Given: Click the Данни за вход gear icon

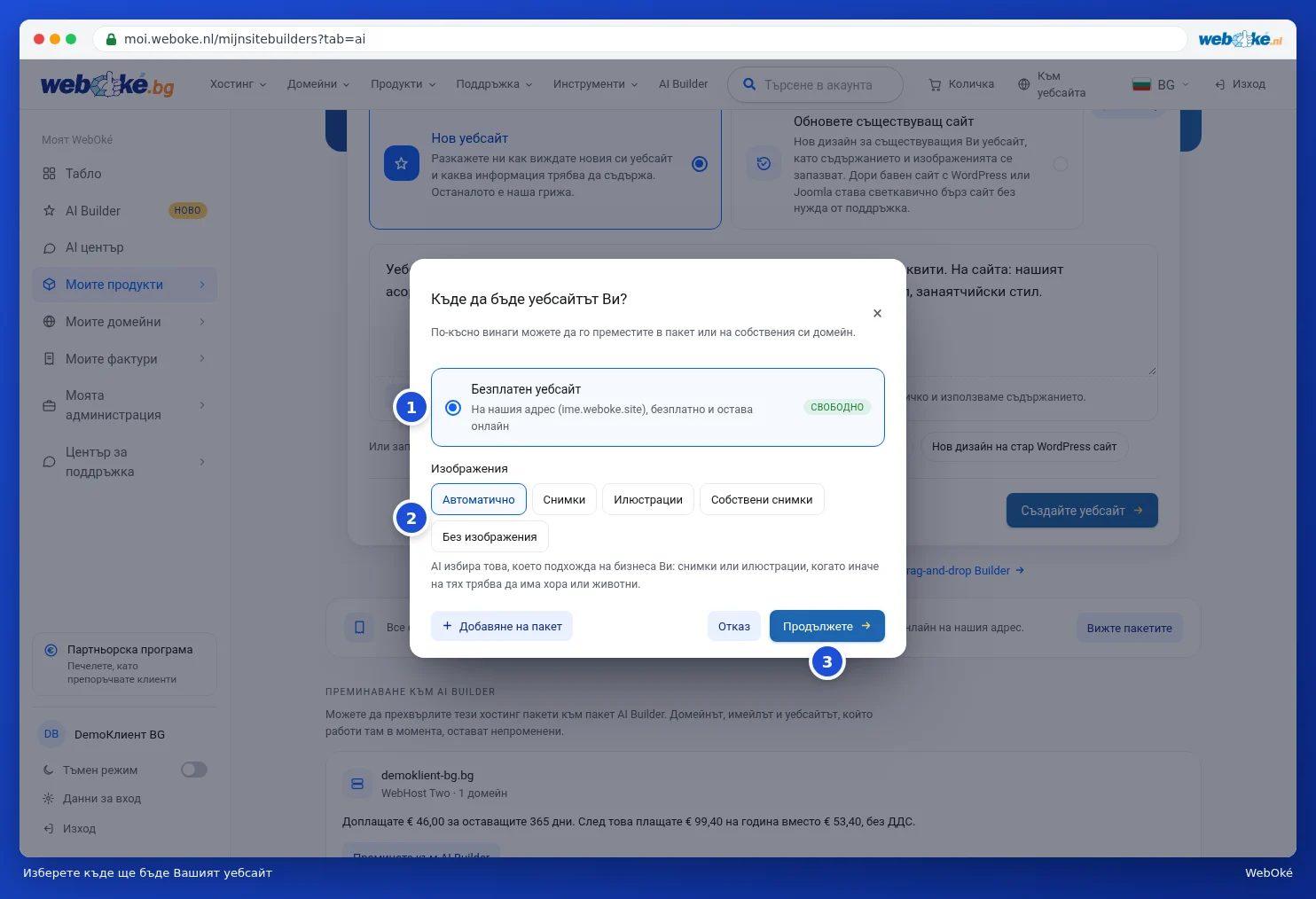Looking at the screenshot, I should tap(49, 799).
